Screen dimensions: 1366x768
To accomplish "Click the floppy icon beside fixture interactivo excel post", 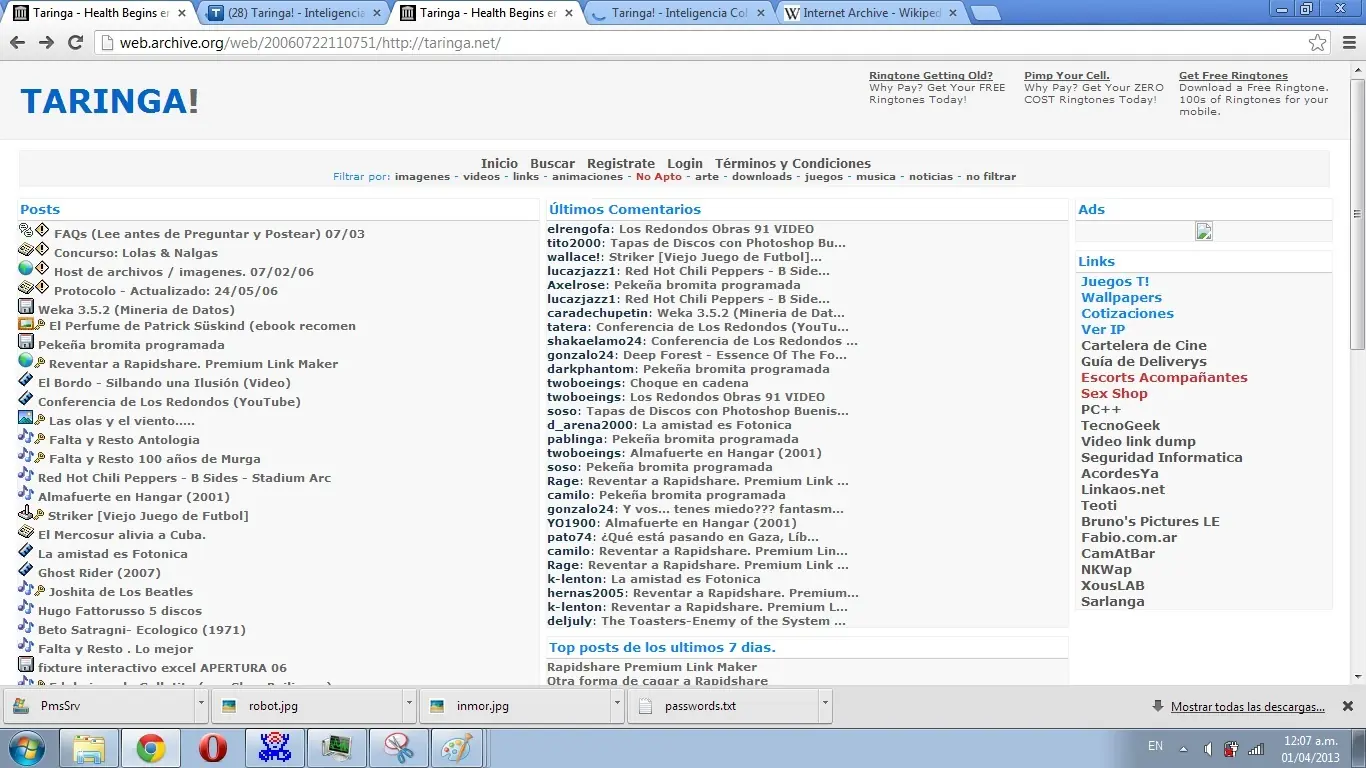I will (x=26, y=665).
